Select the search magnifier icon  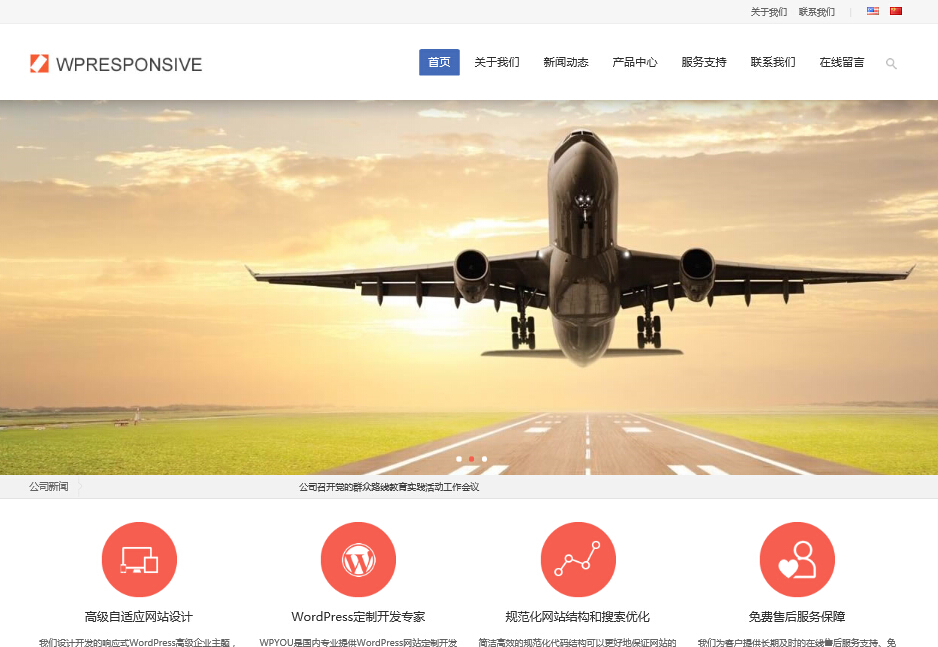(x=890, y=64)
